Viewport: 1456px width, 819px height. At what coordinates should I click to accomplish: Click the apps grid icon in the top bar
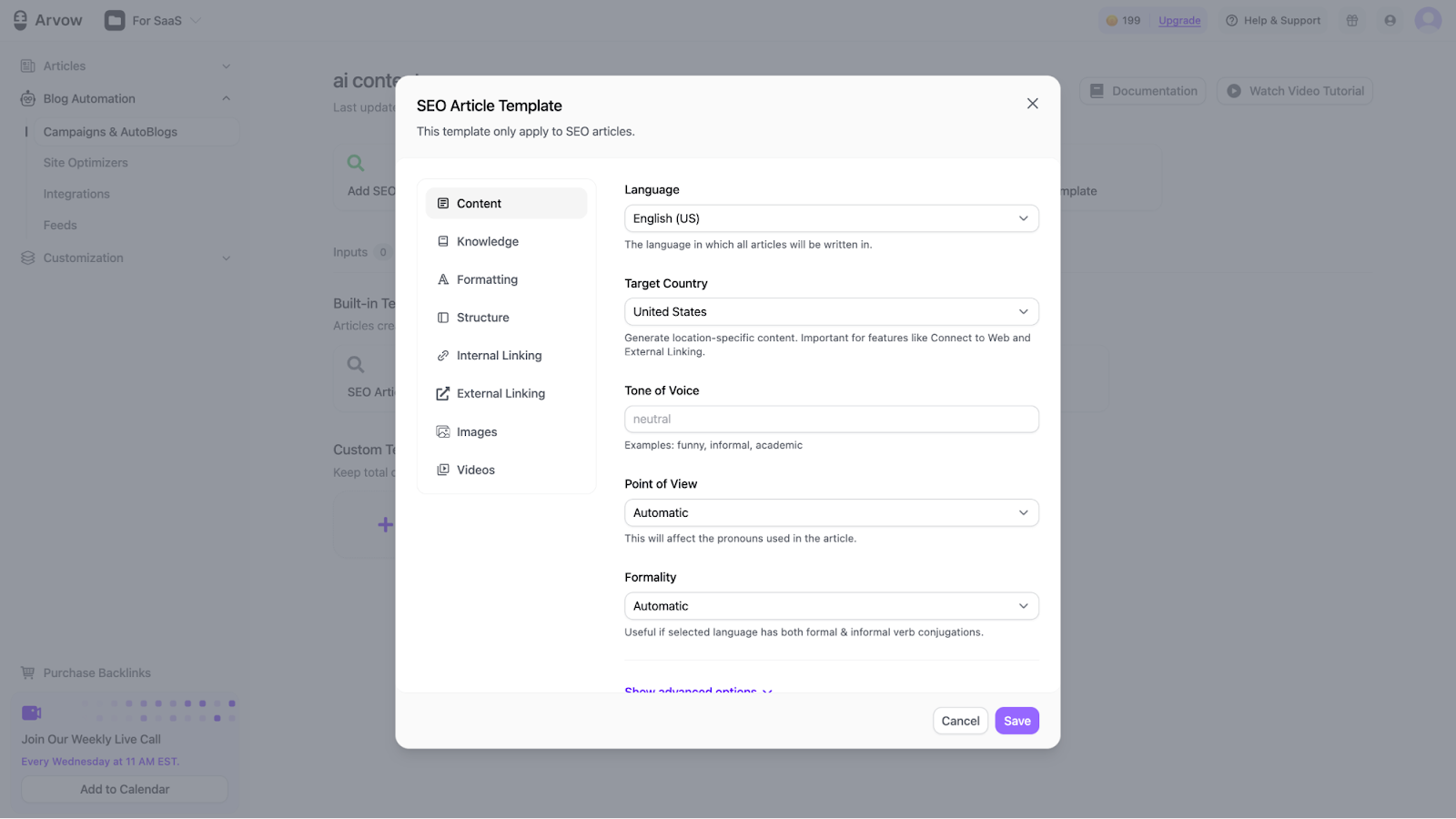(1351, 19)
